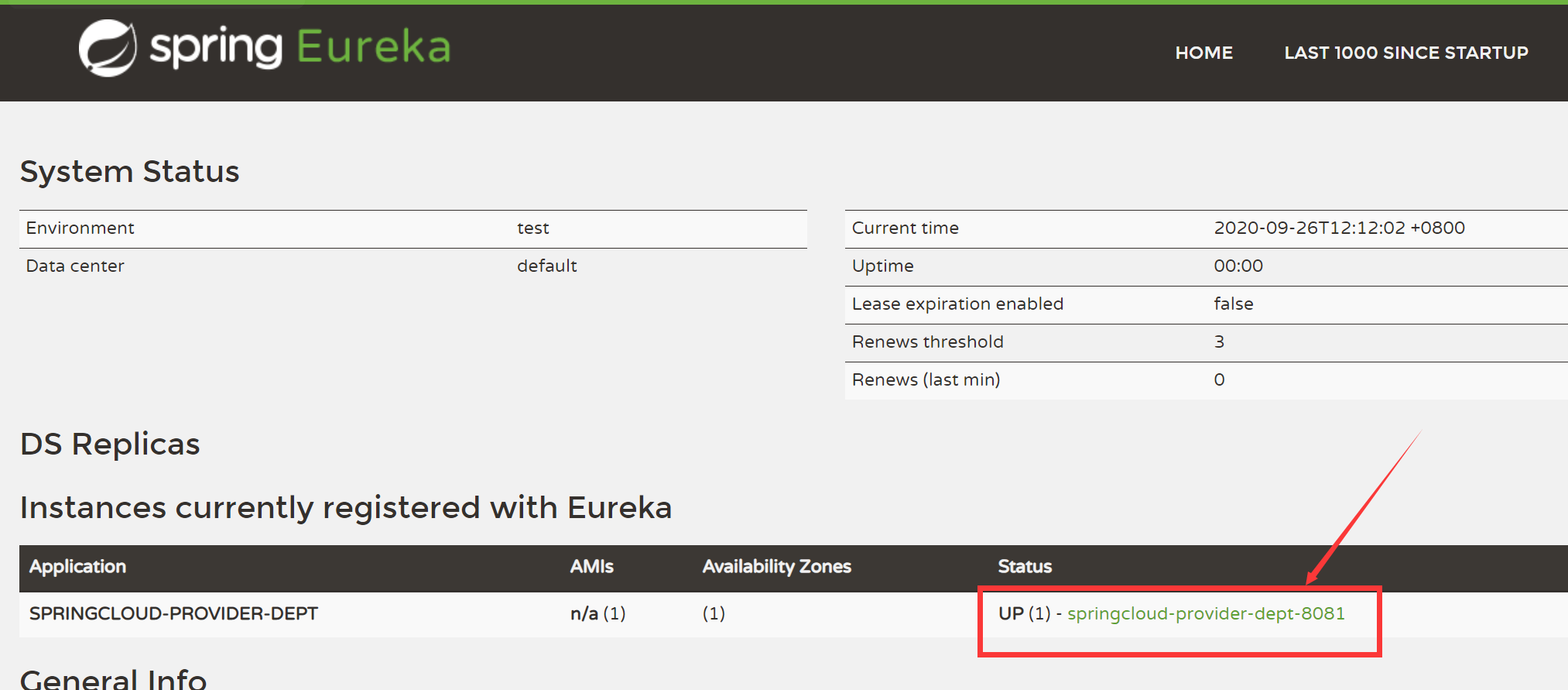Select the renews threshold value 3
1568x690 pixels.
point(1220,342)
